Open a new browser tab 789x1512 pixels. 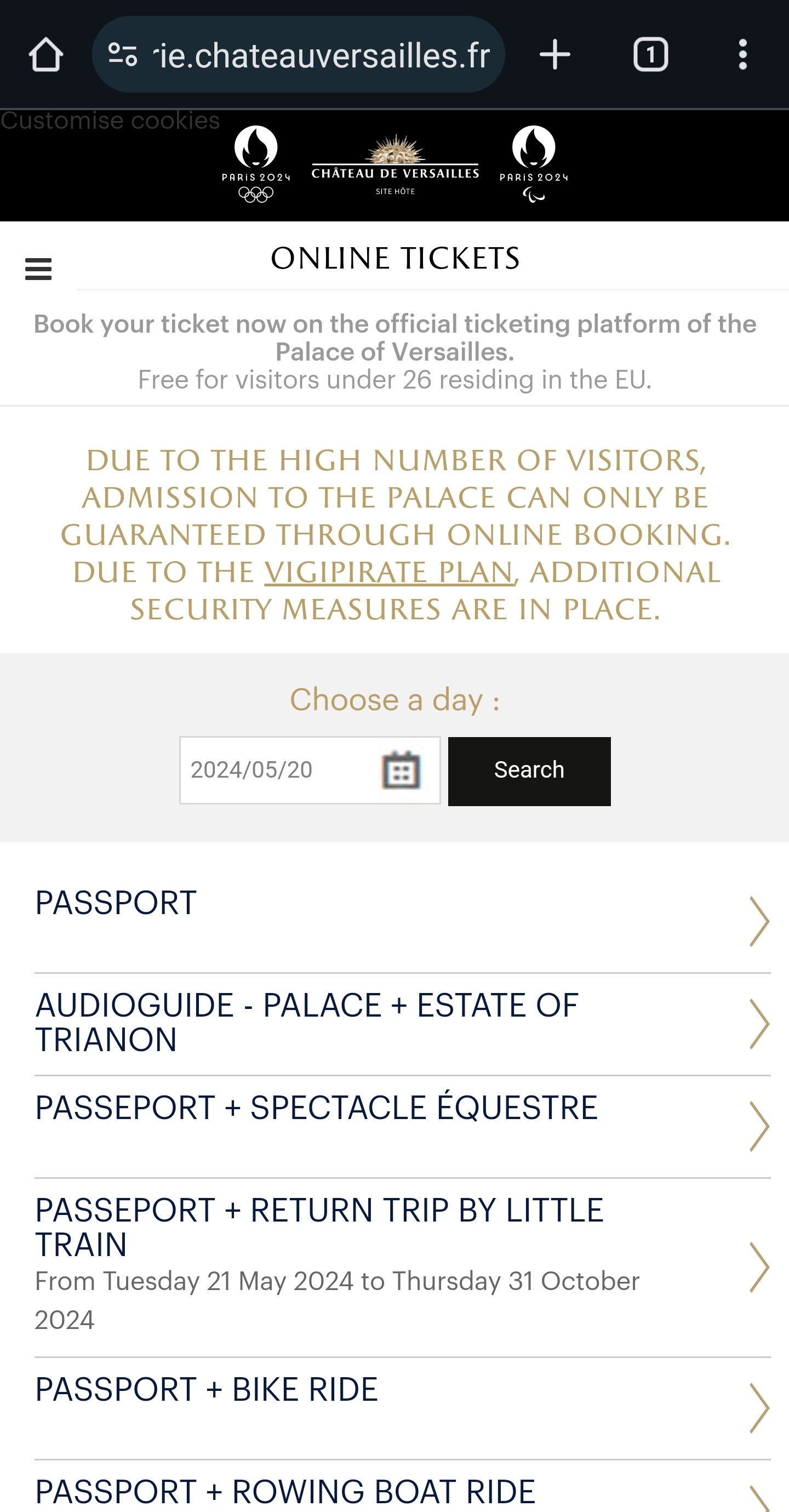click(554, 55)
